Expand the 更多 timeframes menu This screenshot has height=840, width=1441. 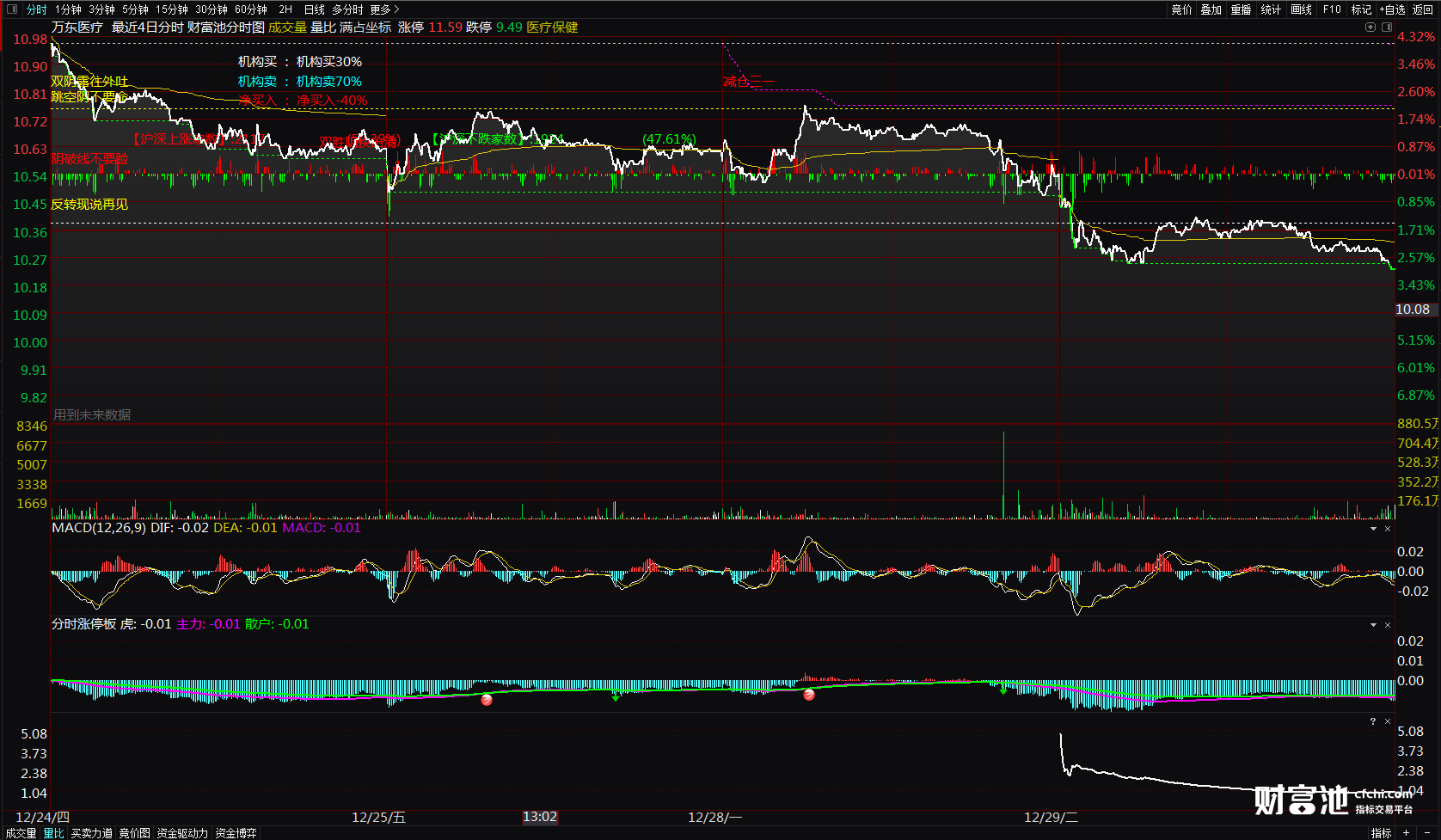click(x=384, y=9)
